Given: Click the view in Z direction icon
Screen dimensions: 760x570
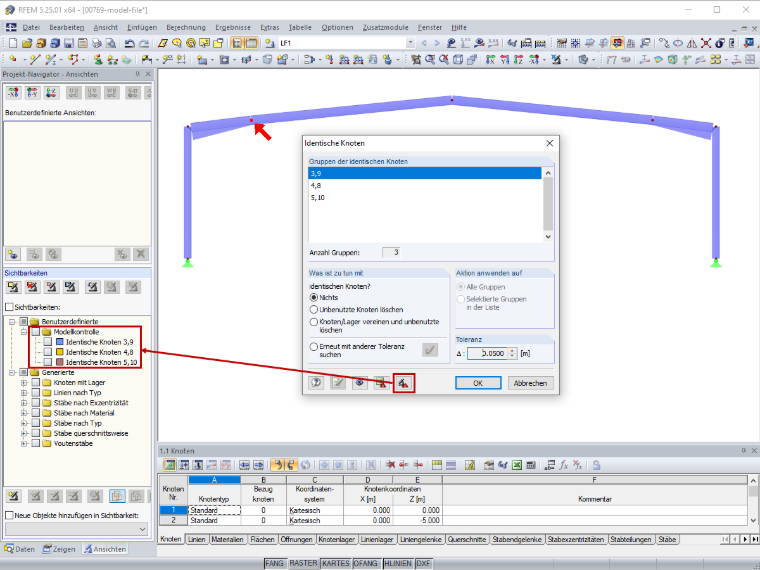Looking at the screenshot, I should (x=519, y=60).
